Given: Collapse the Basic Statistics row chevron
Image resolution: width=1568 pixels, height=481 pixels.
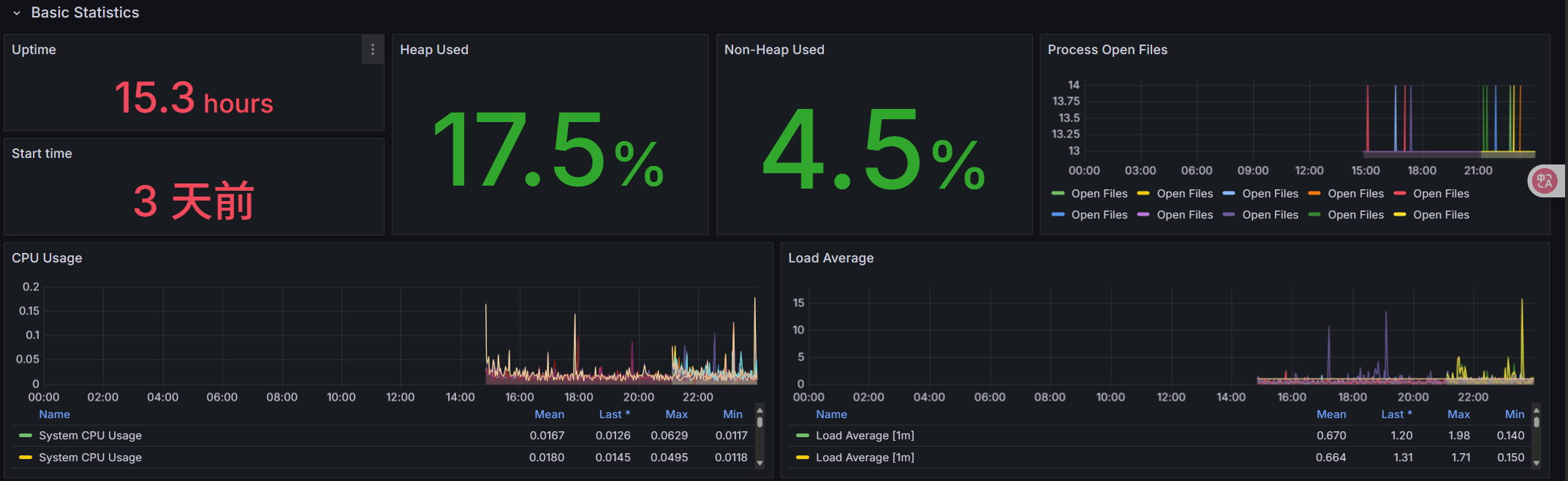Looking at the screenshot, I should click(17, 13).
